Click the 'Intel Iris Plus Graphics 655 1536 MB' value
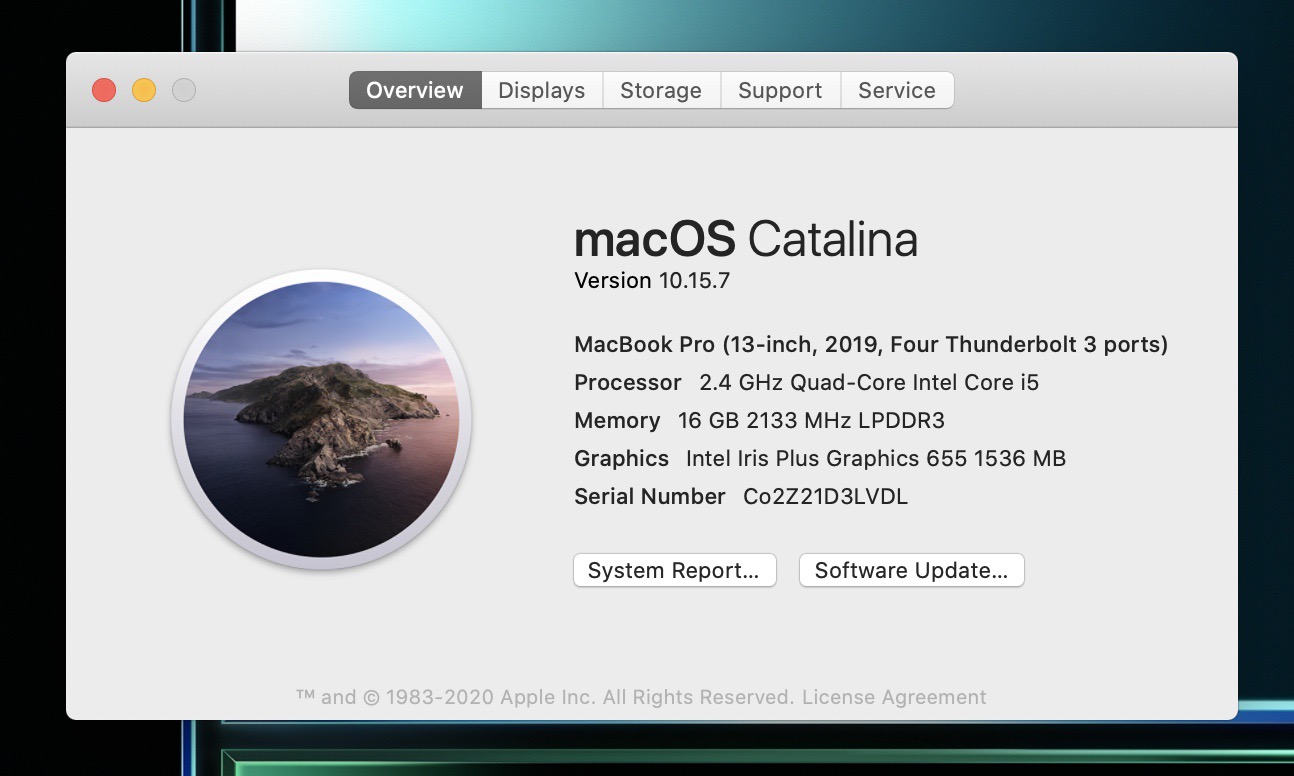Image resolution: width=1294 pixels, height=776 pixels. pos(876,458)
